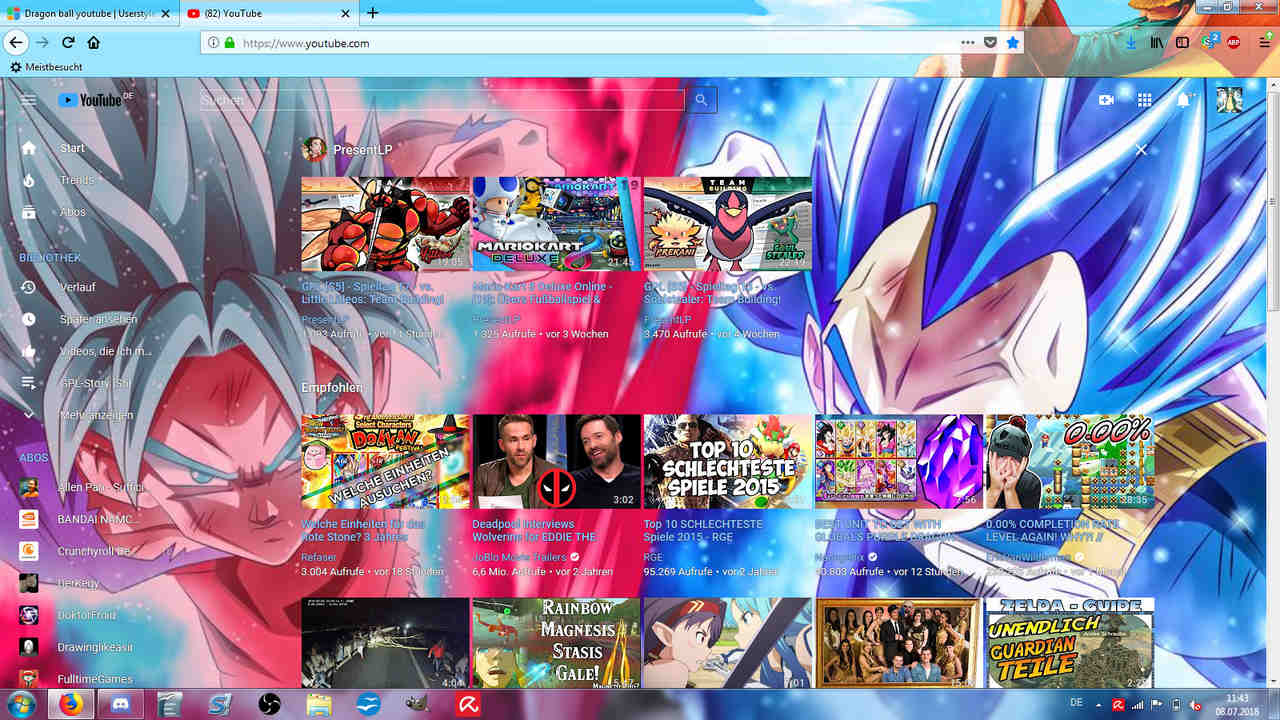
Task: Open Abos in the sidebar
Action: click(x=72, y=212)
